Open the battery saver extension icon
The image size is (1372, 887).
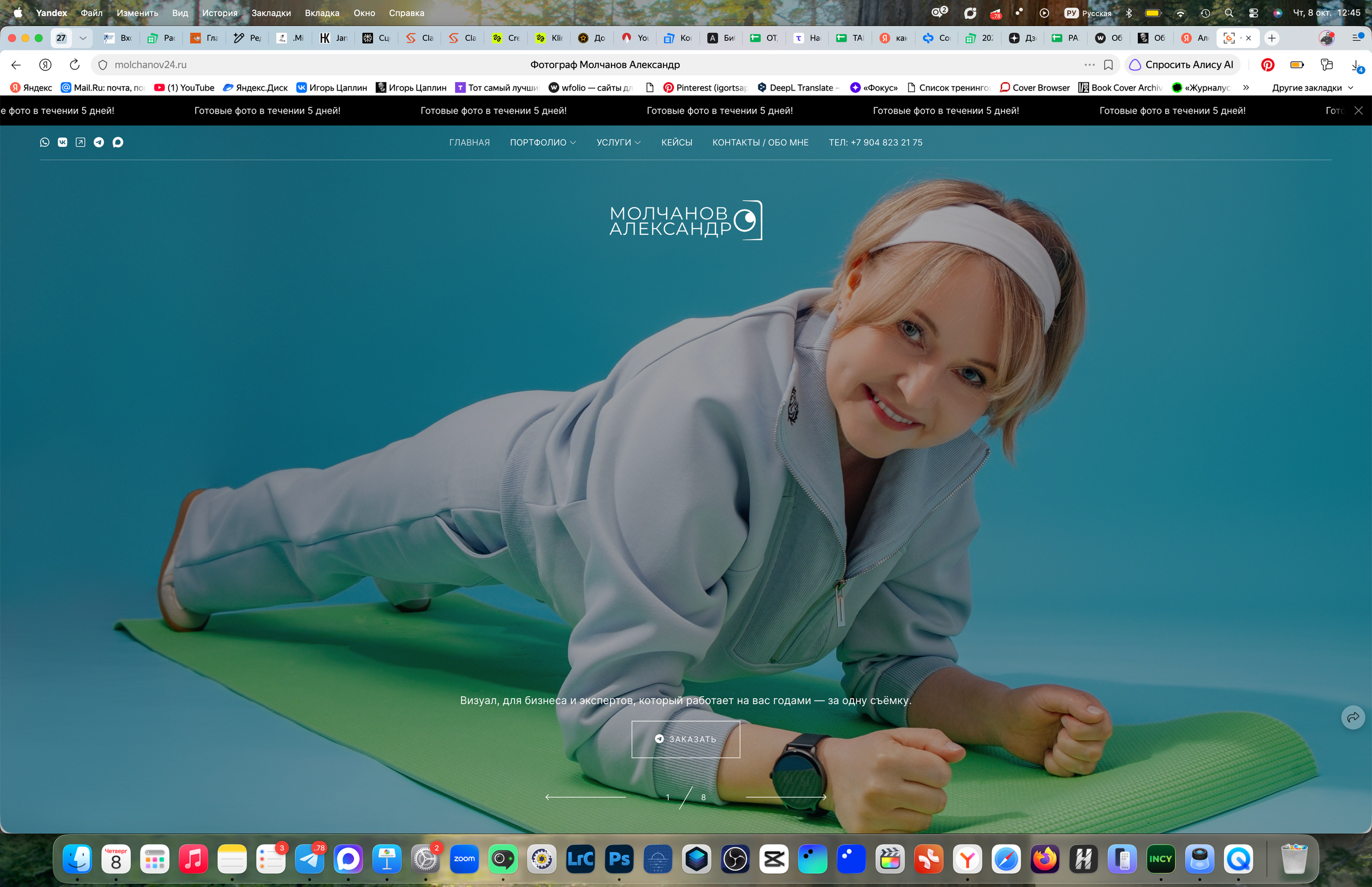[1297, 64]
